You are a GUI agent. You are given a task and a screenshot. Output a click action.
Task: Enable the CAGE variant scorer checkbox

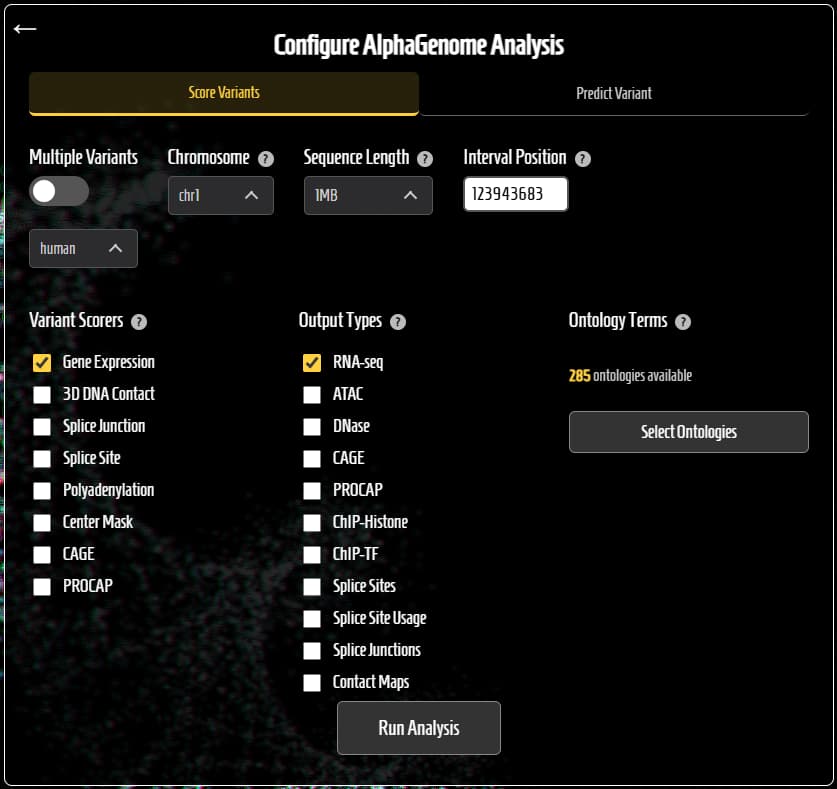pos(42,555)
